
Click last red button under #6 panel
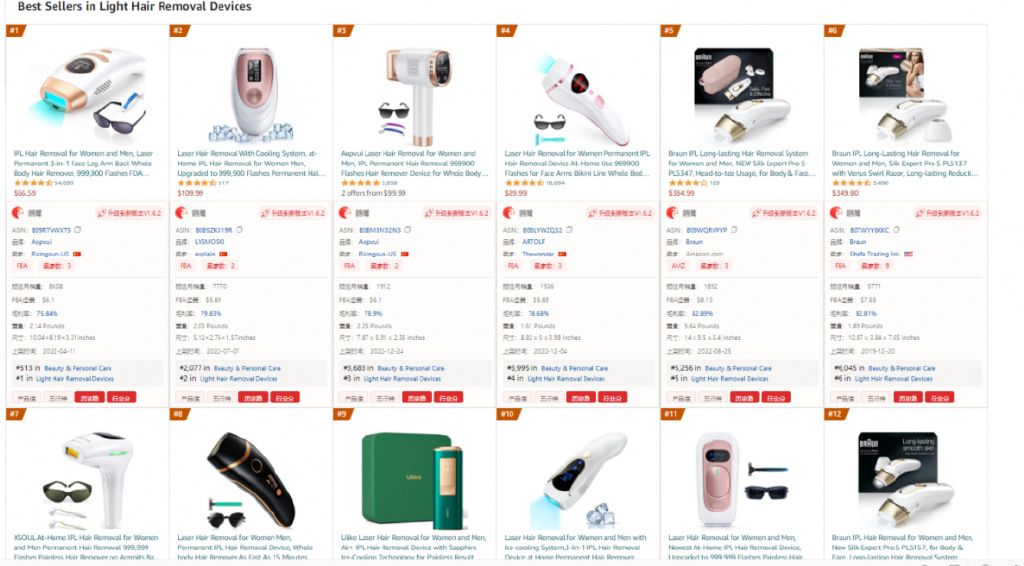940,398
